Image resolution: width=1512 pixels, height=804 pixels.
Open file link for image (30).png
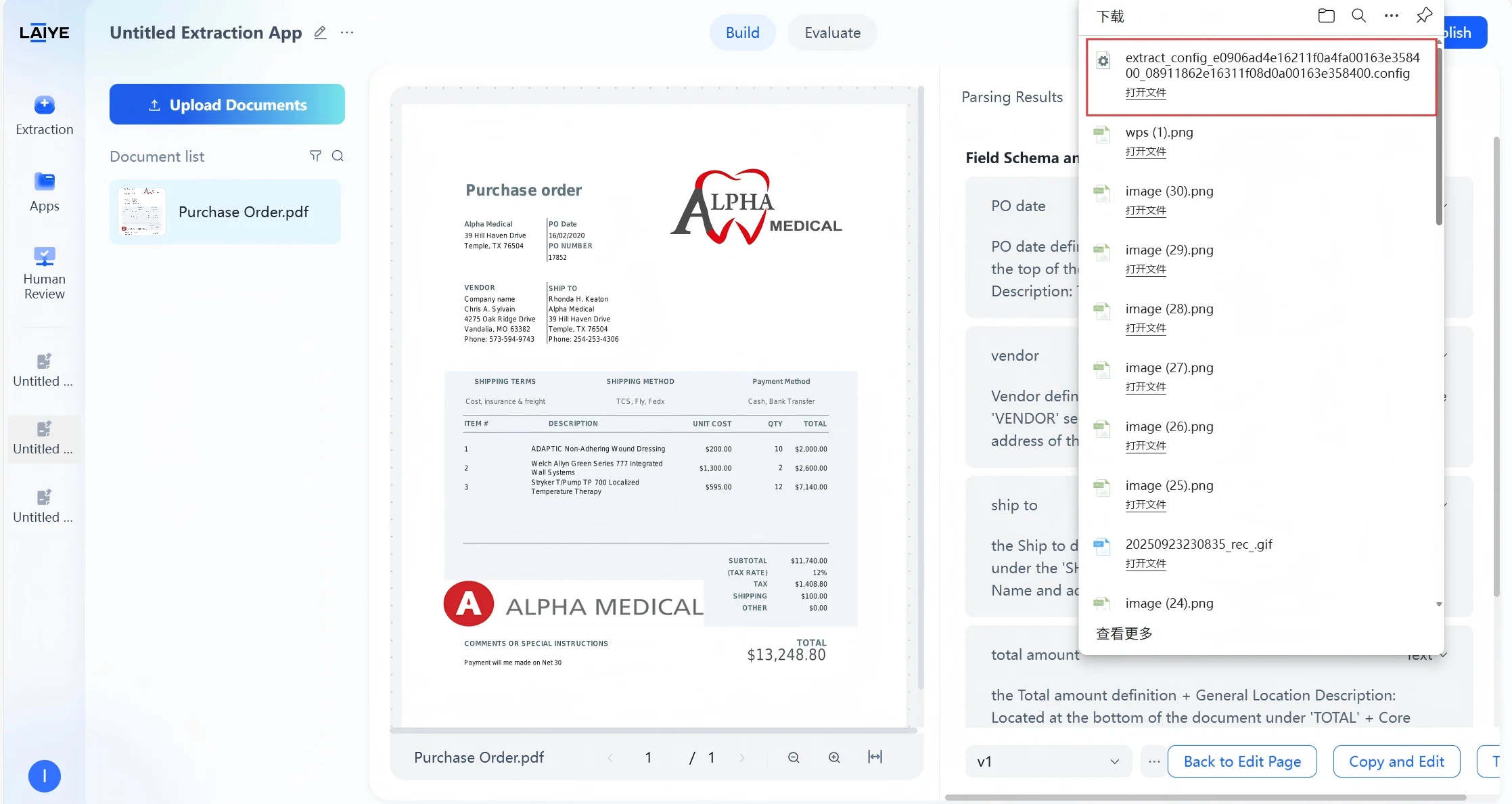[x=1145, y=210]
